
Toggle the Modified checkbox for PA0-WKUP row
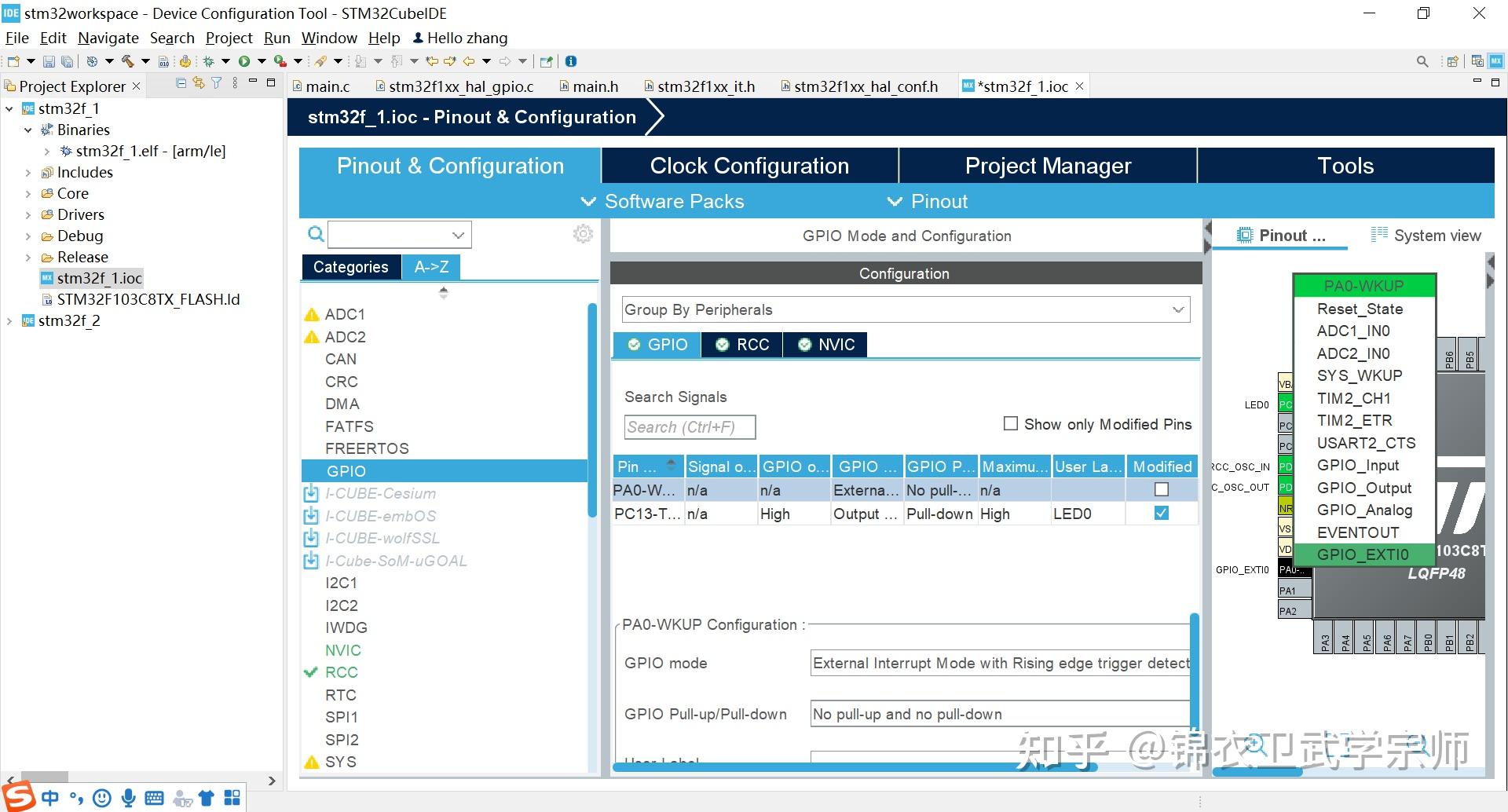tap(1162, 489)
